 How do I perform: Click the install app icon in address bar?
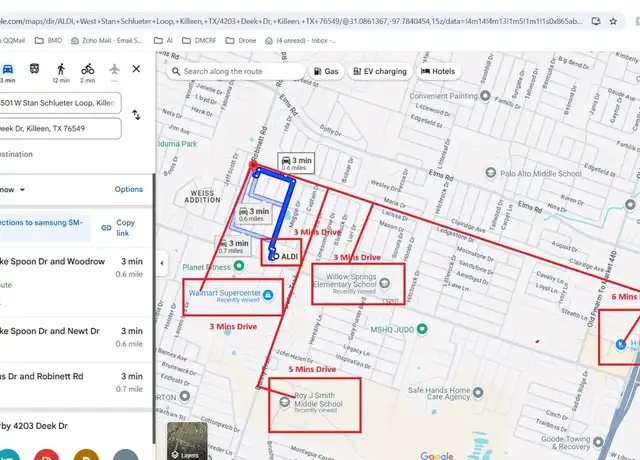pyautogui.click(x=596, y=21)
